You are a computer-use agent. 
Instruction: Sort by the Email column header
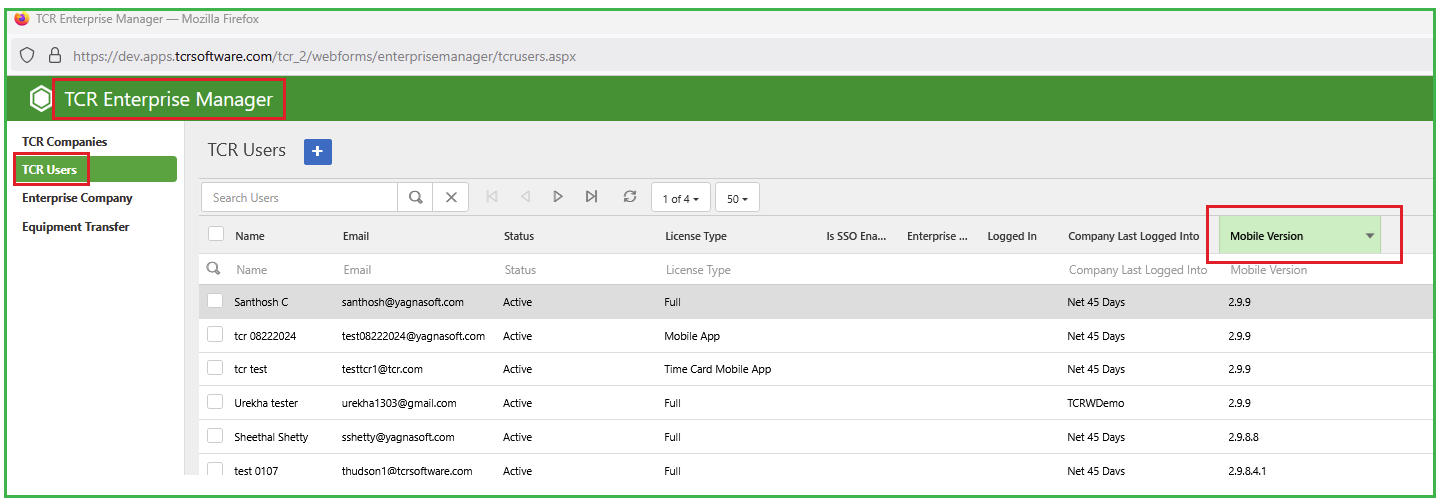click(356, 236)
